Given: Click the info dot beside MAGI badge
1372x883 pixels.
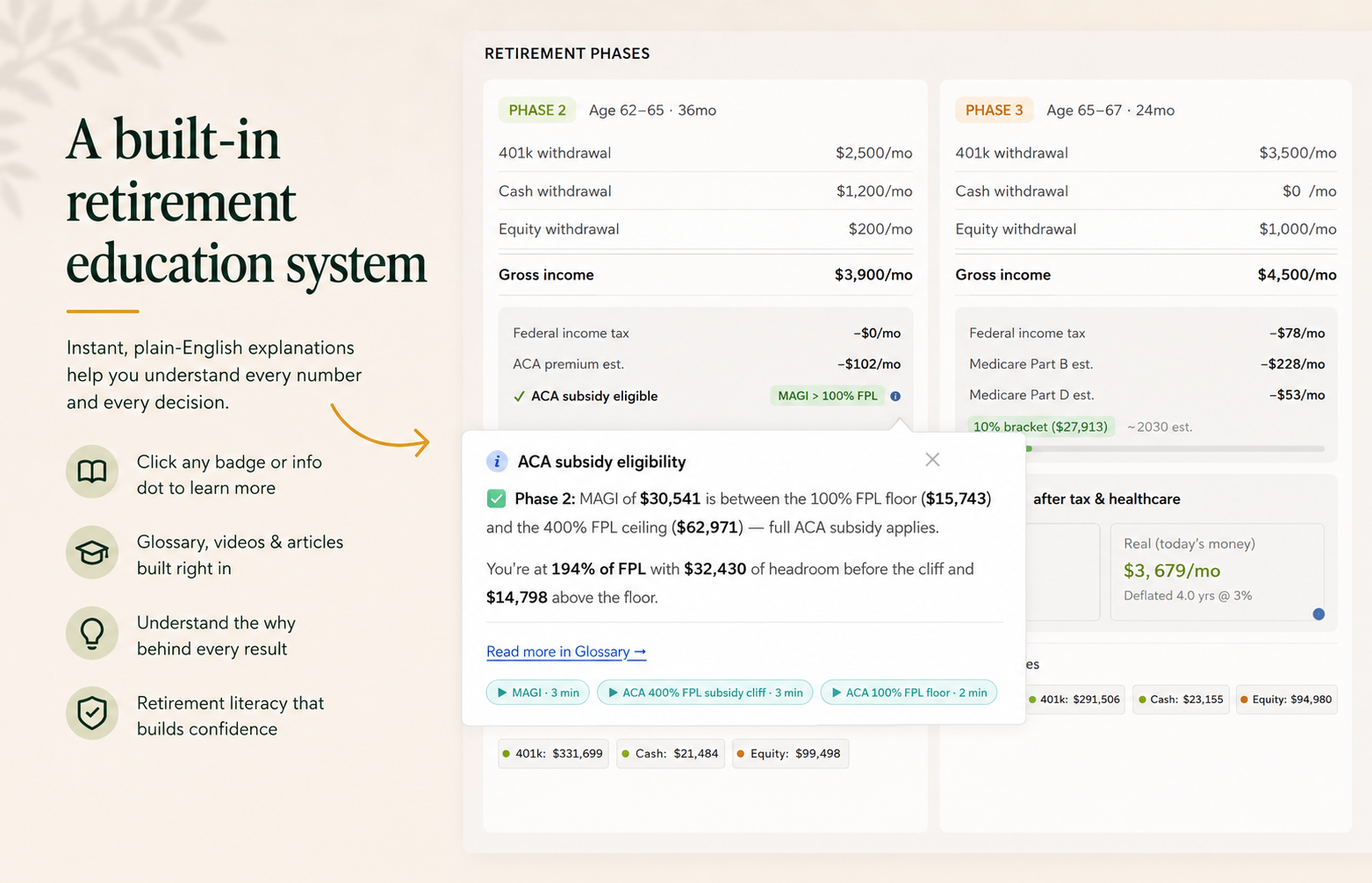Looking at the screenshot, I should click(895, 396).
